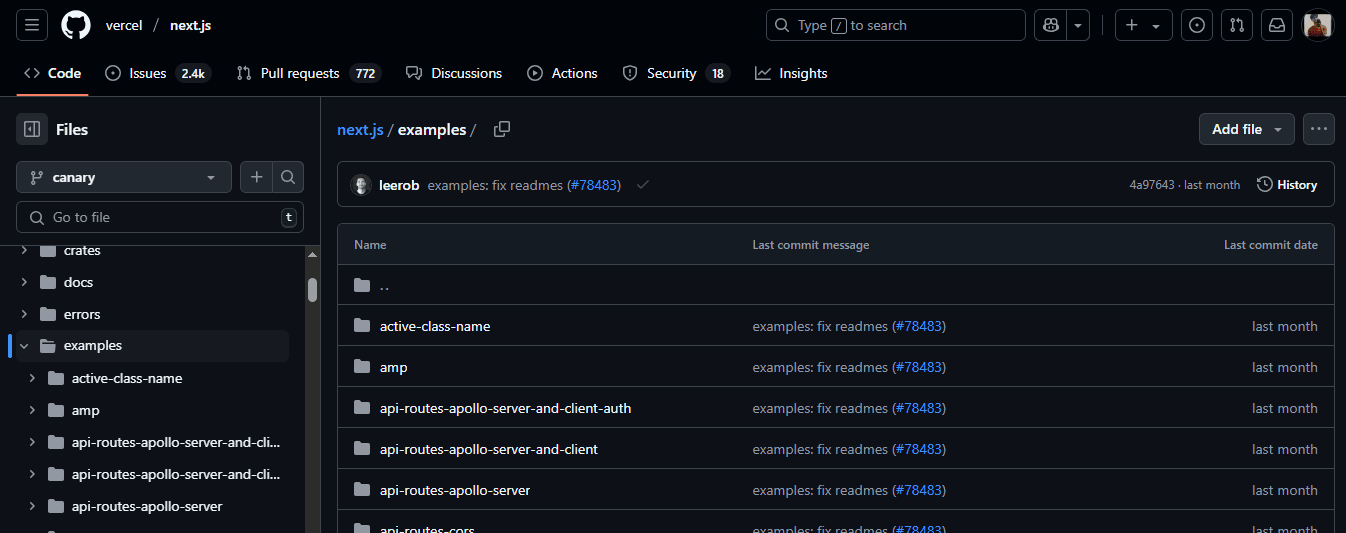Open active-class-name folder in file list
This screenshot has height=533, width=1346.
coord(435,326)
